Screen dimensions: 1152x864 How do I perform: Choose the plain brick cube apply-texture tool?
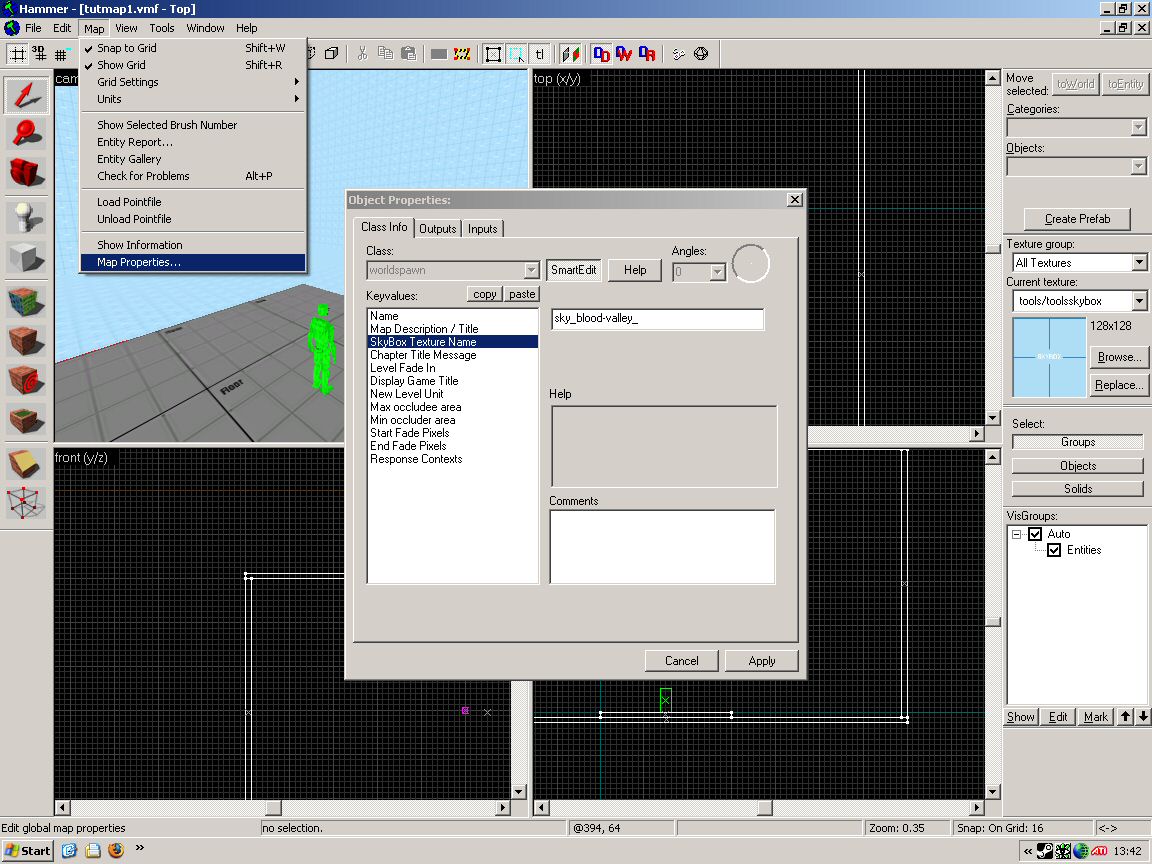[26, 341]
